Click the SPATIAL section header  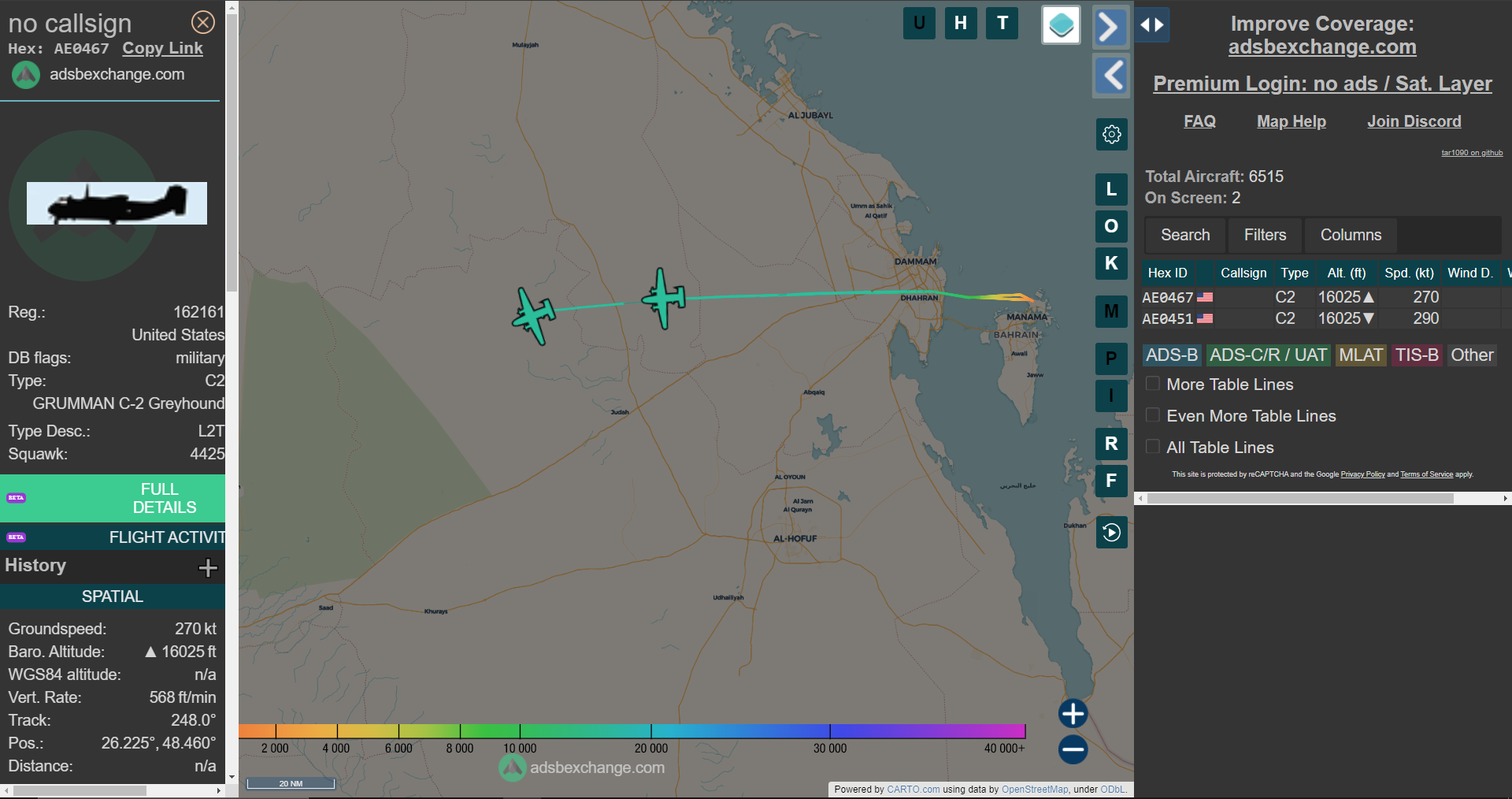pyautogui.click(x=113, y=596)
